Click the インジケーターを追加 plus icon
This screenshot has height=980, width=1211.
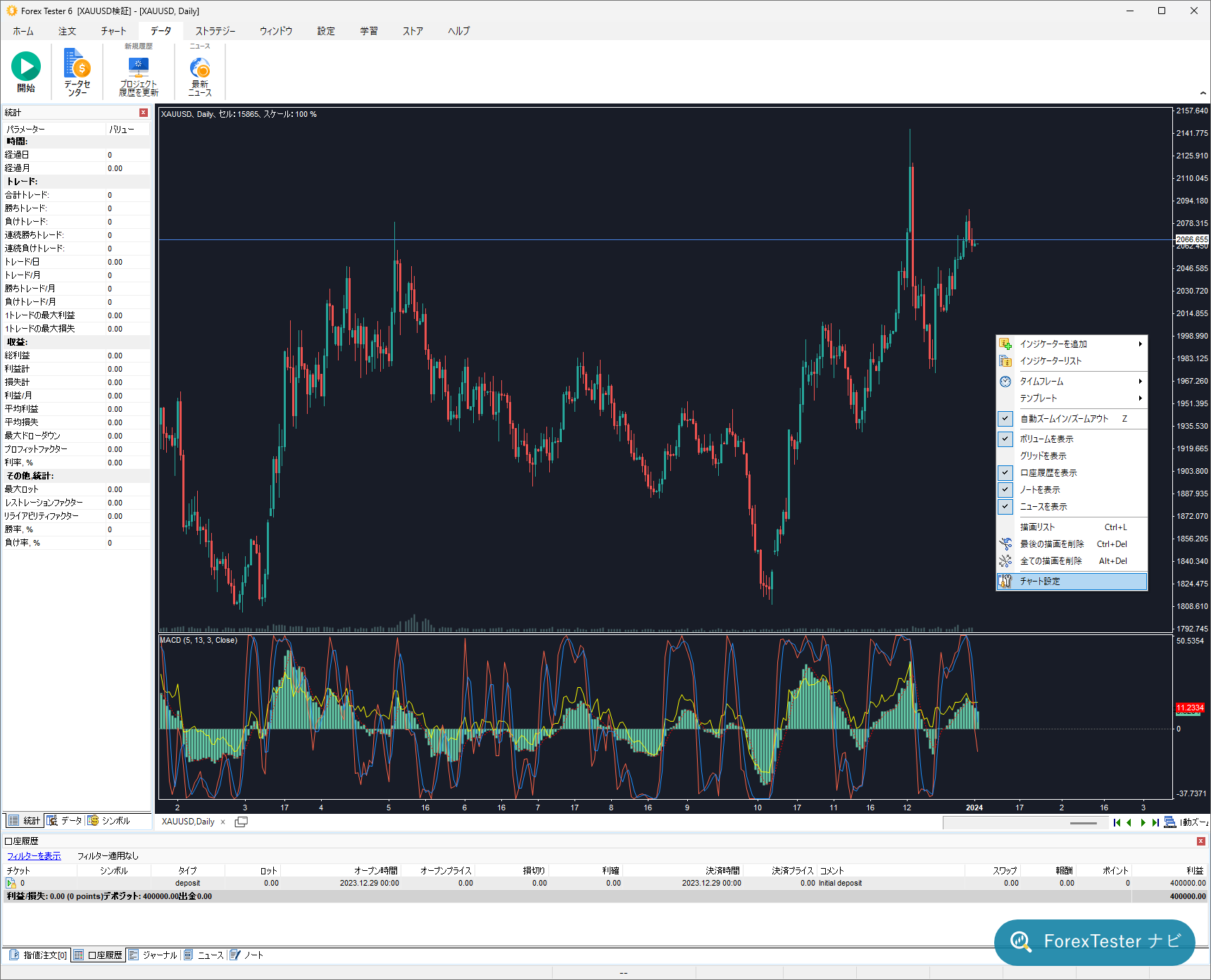pyautogui.click(x=1005, y=344)
